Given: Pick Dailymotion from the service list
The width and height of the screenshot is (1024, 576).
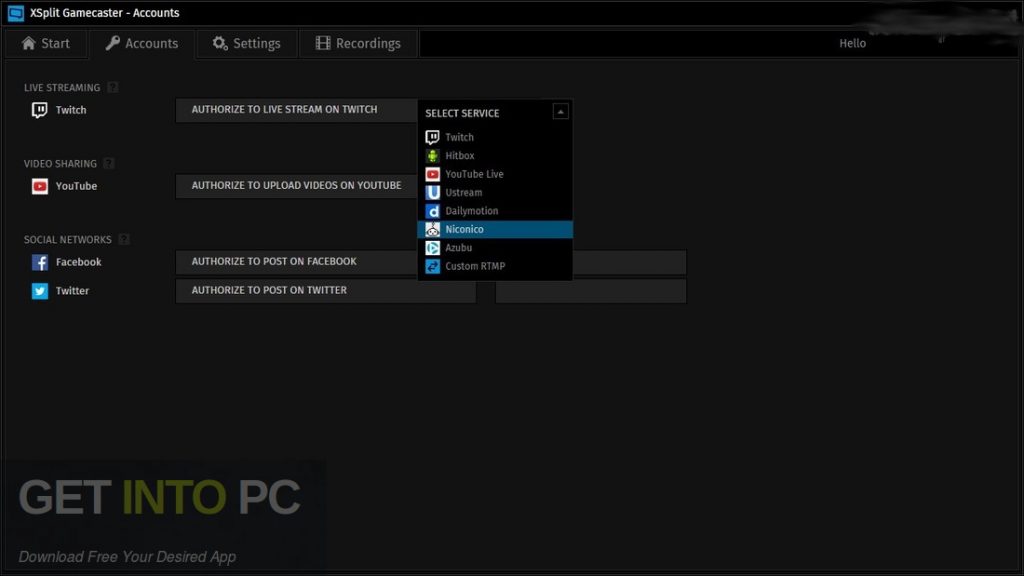Looking at the screenshot, I should coord(495,211).
